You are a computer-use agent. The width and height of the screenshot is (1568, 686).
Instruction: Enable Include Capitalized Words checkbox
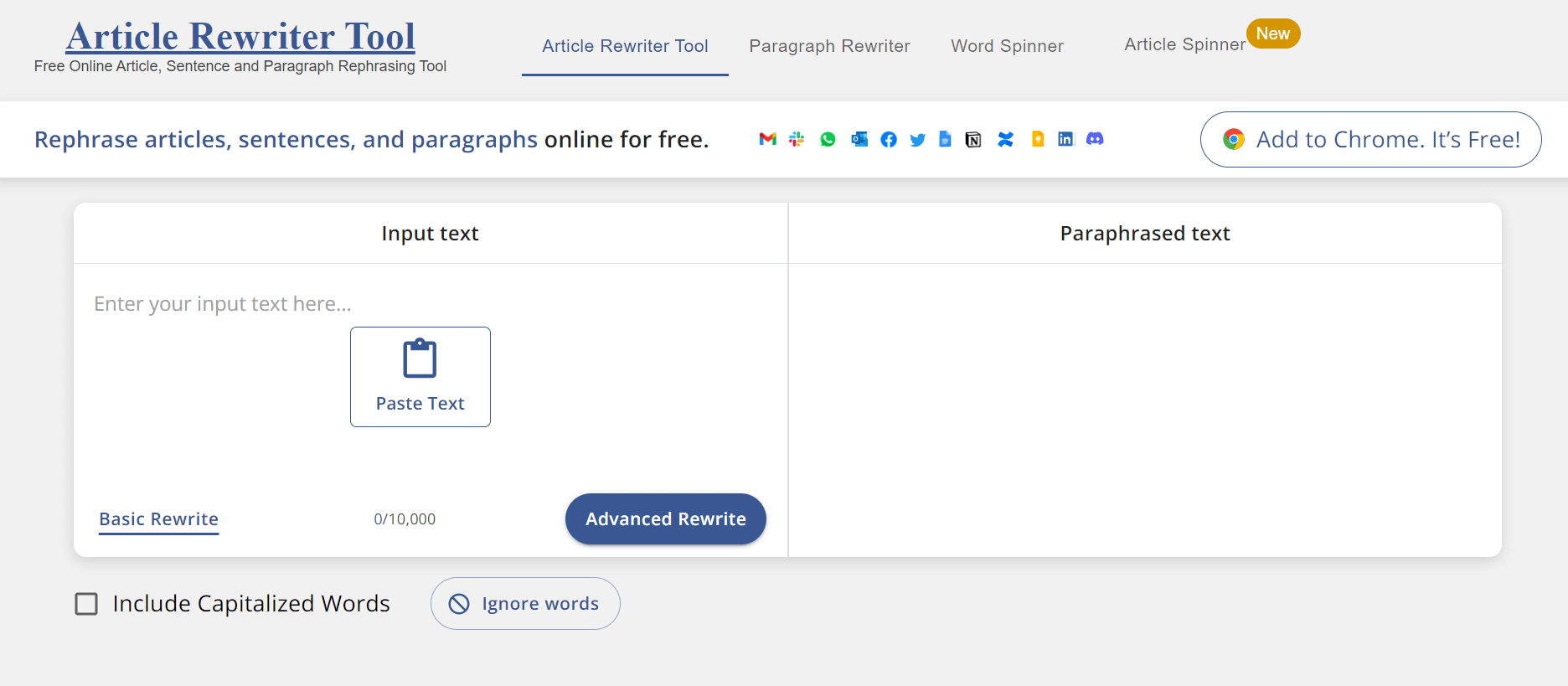[x=86, y=604]
